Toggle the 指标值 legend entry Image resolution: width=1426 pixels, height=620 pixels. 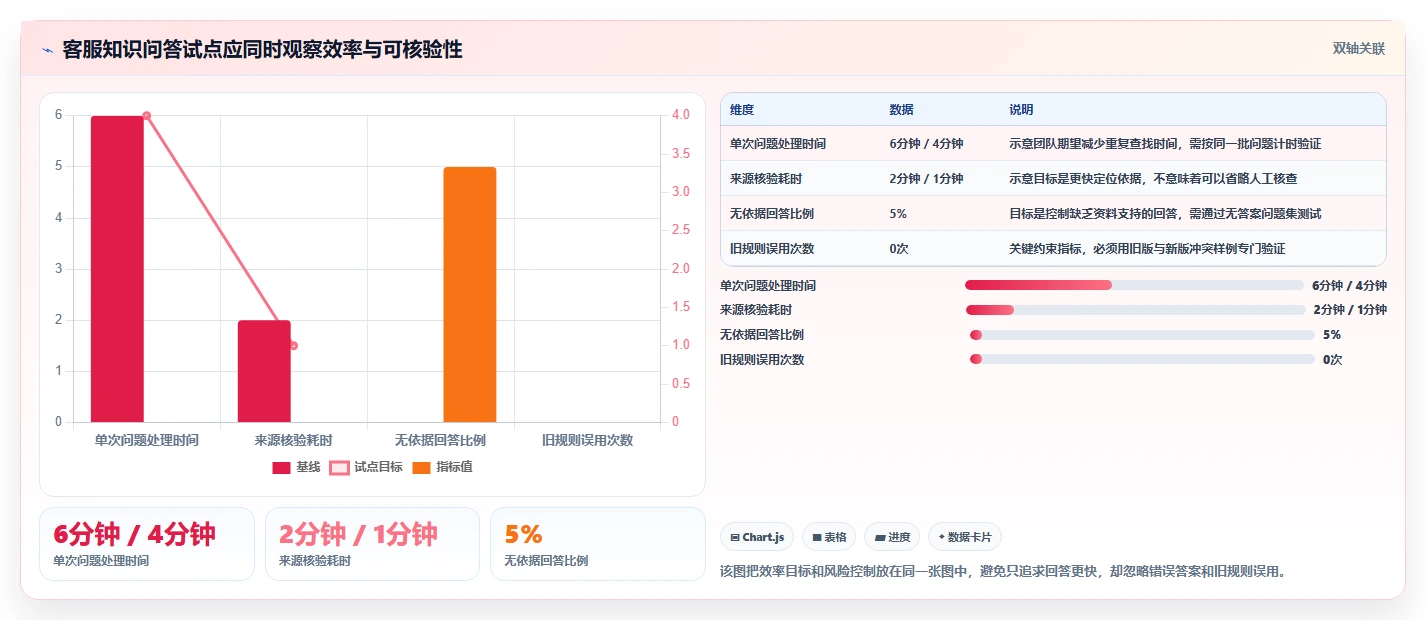click(x=443, y=467)
